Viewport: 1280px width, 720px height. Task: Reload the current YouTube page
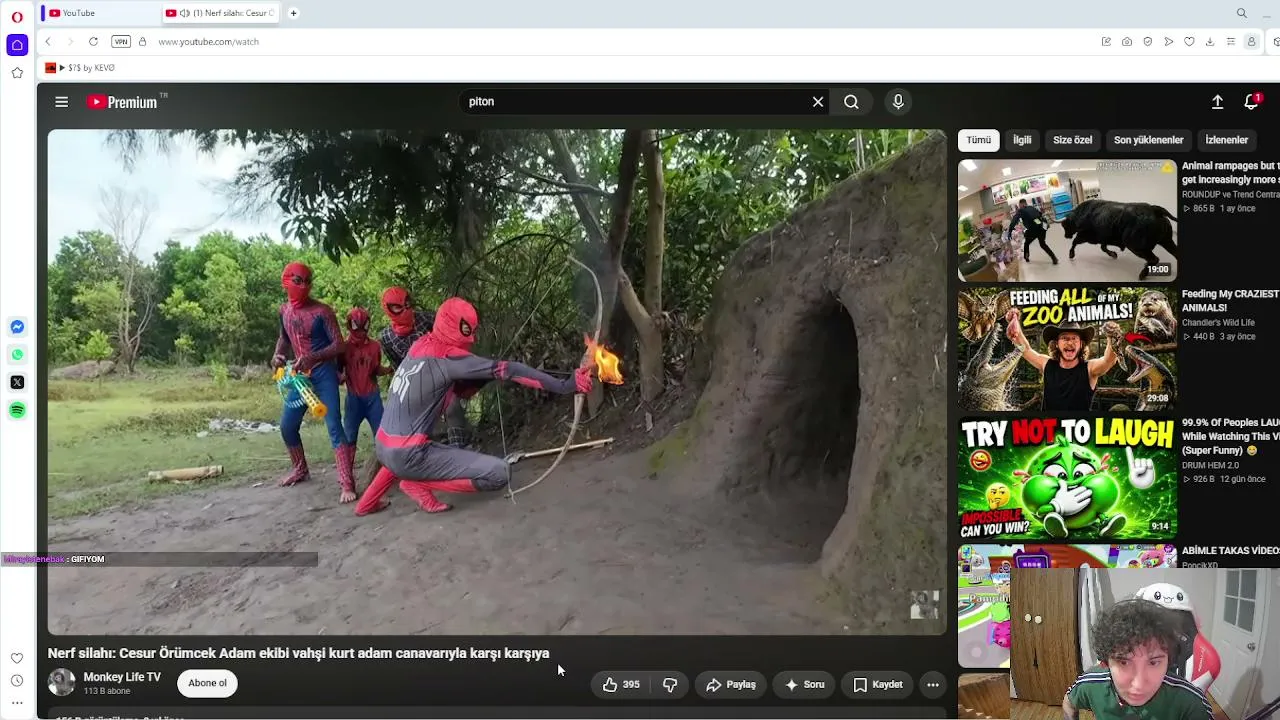(x=93, y=42)
